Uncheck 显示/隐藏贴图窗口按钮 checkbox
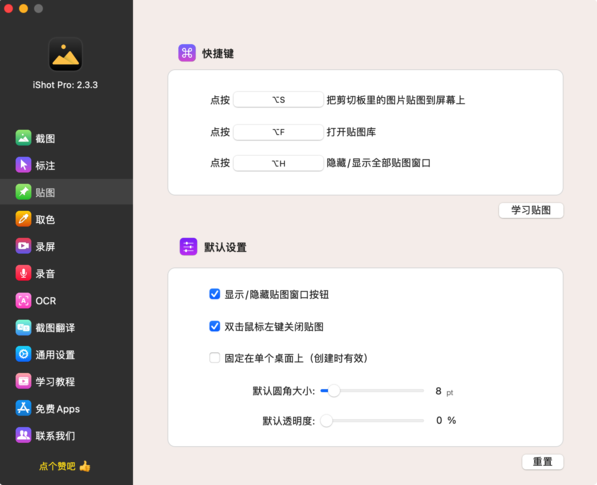Image resolution: width=597 pixels, height=485 pixels. pyautogui.click(x=215, y=294)
